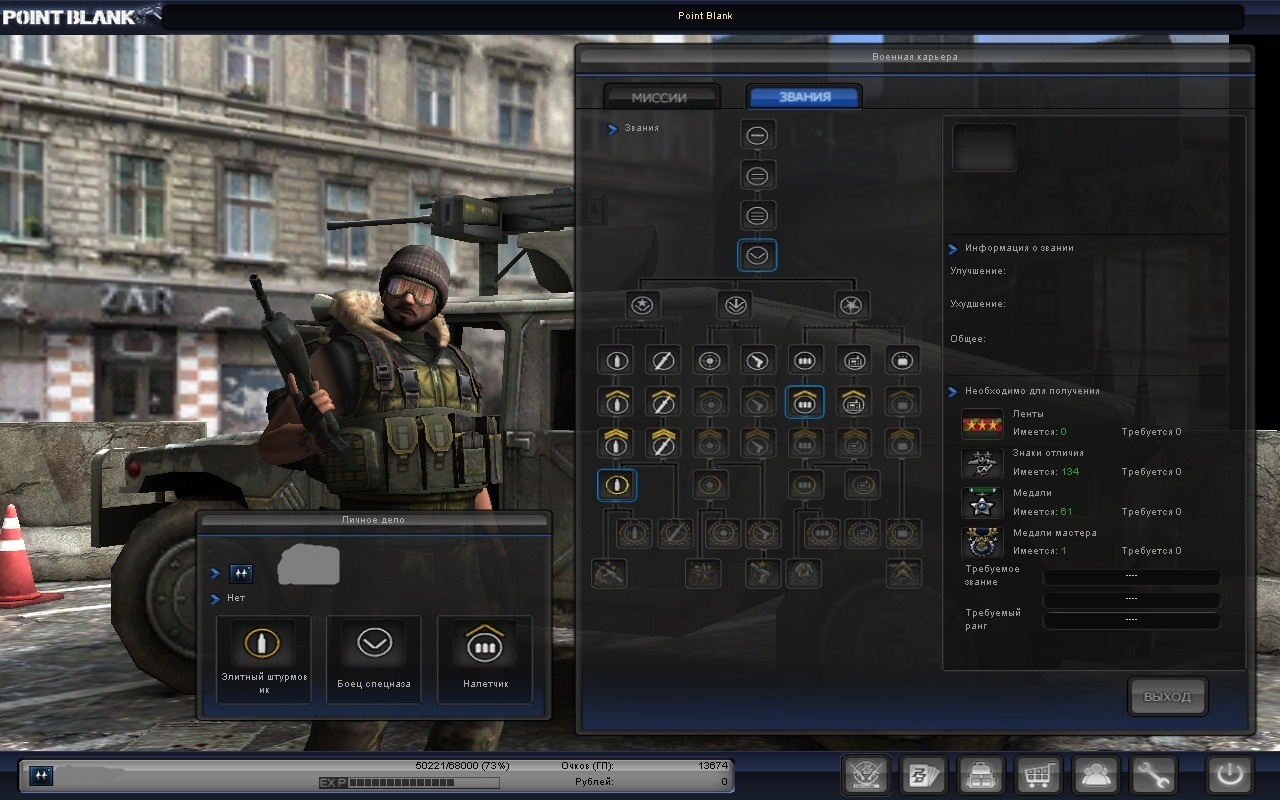Open the backpack inventory

pos(980,775)
